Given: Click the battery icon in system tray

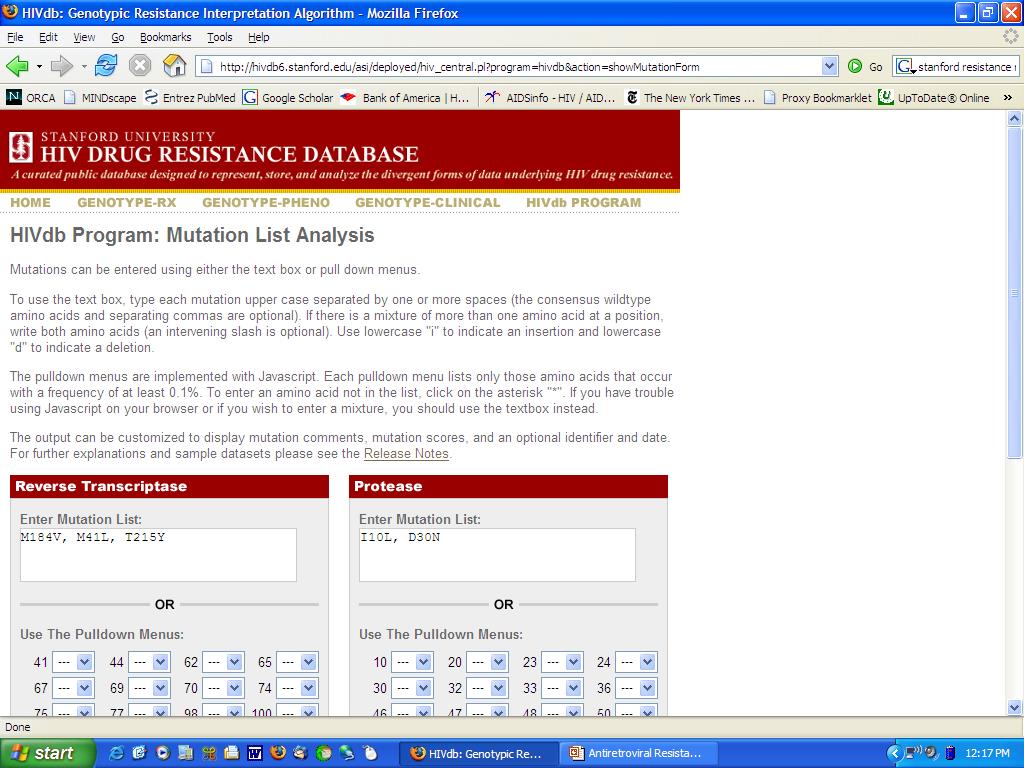Looking at the screenshot, I should coord(950,753).
